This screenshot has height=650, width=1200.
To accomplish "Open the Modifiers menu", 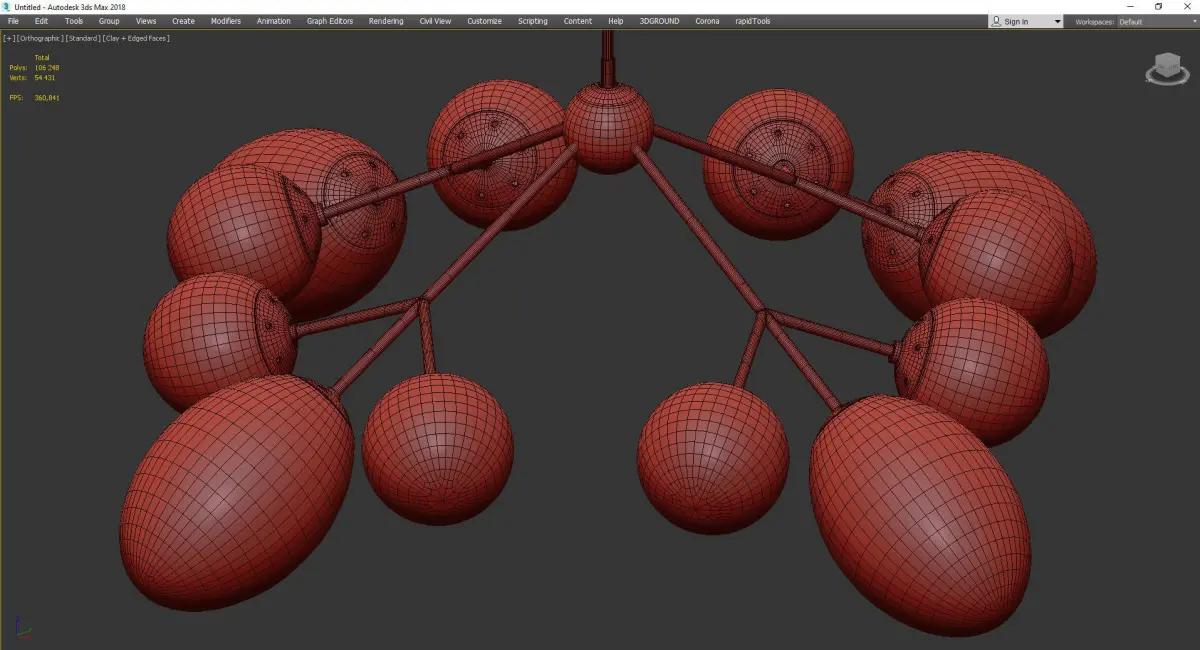I will click(x=226, y=21).
